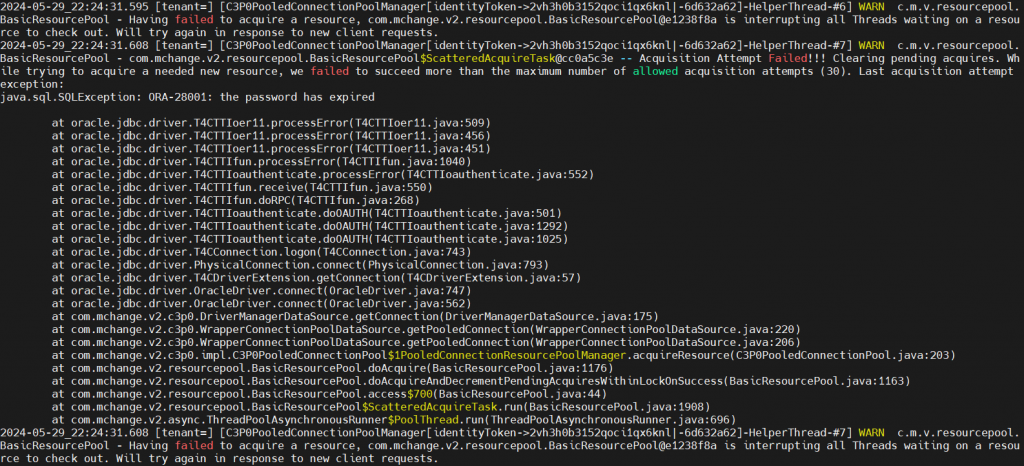Click the 'java.sql.SQLException' exception name

pyautogui.click(x=72, y=97)
